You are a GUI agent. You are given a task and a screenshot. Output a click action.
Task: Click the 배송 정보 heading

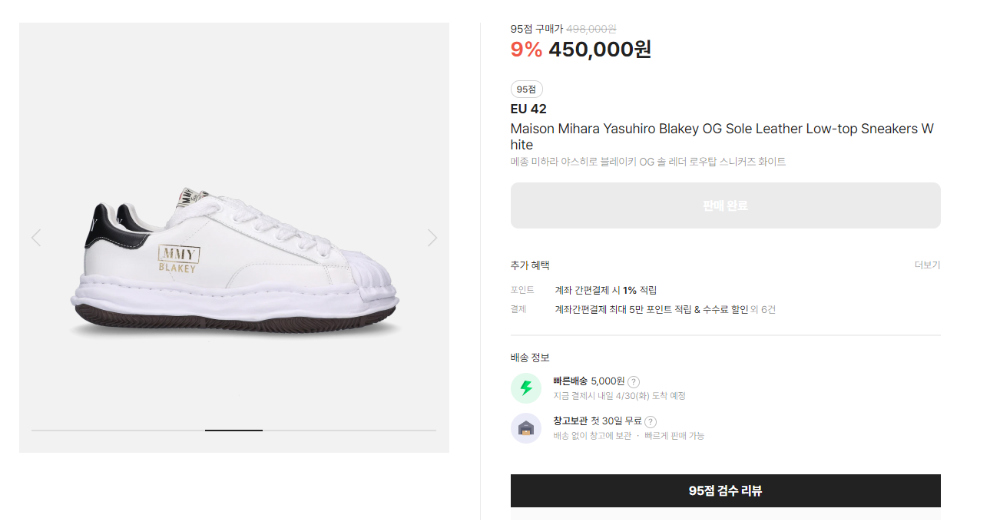pos(530,357)
